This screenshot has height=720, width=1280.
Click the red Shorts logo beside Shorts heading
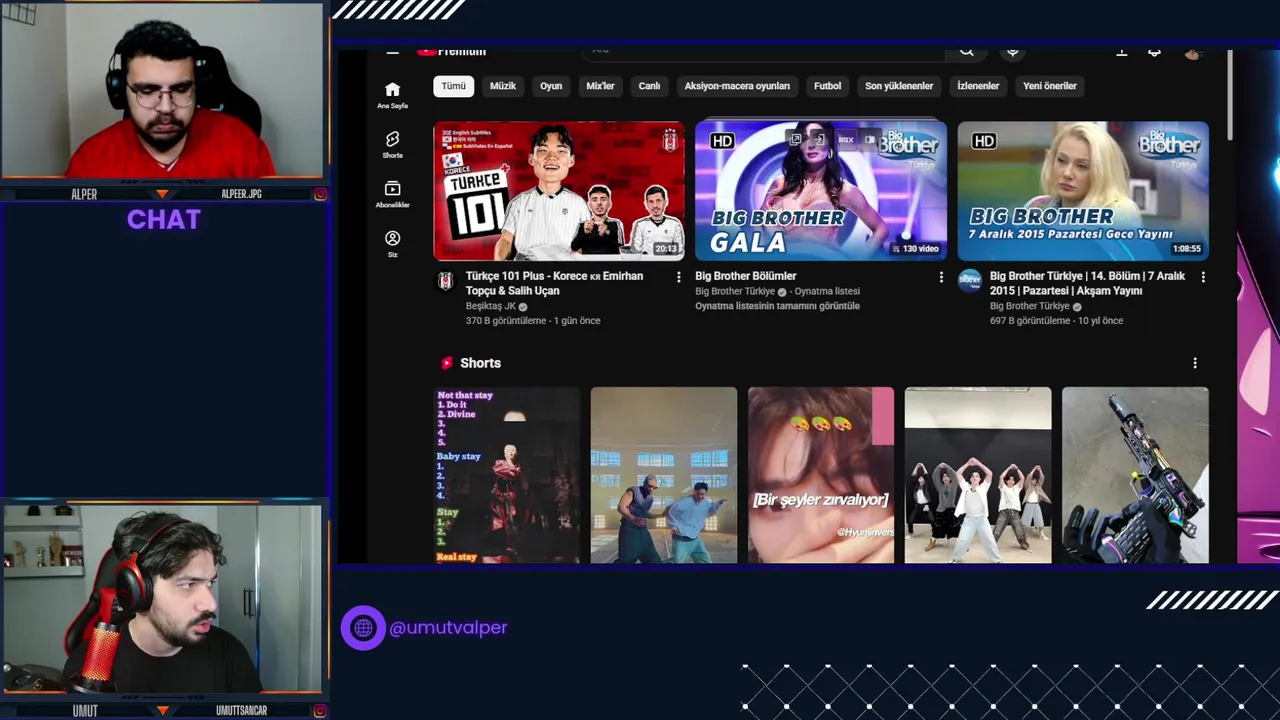click(x=447, y=363)
